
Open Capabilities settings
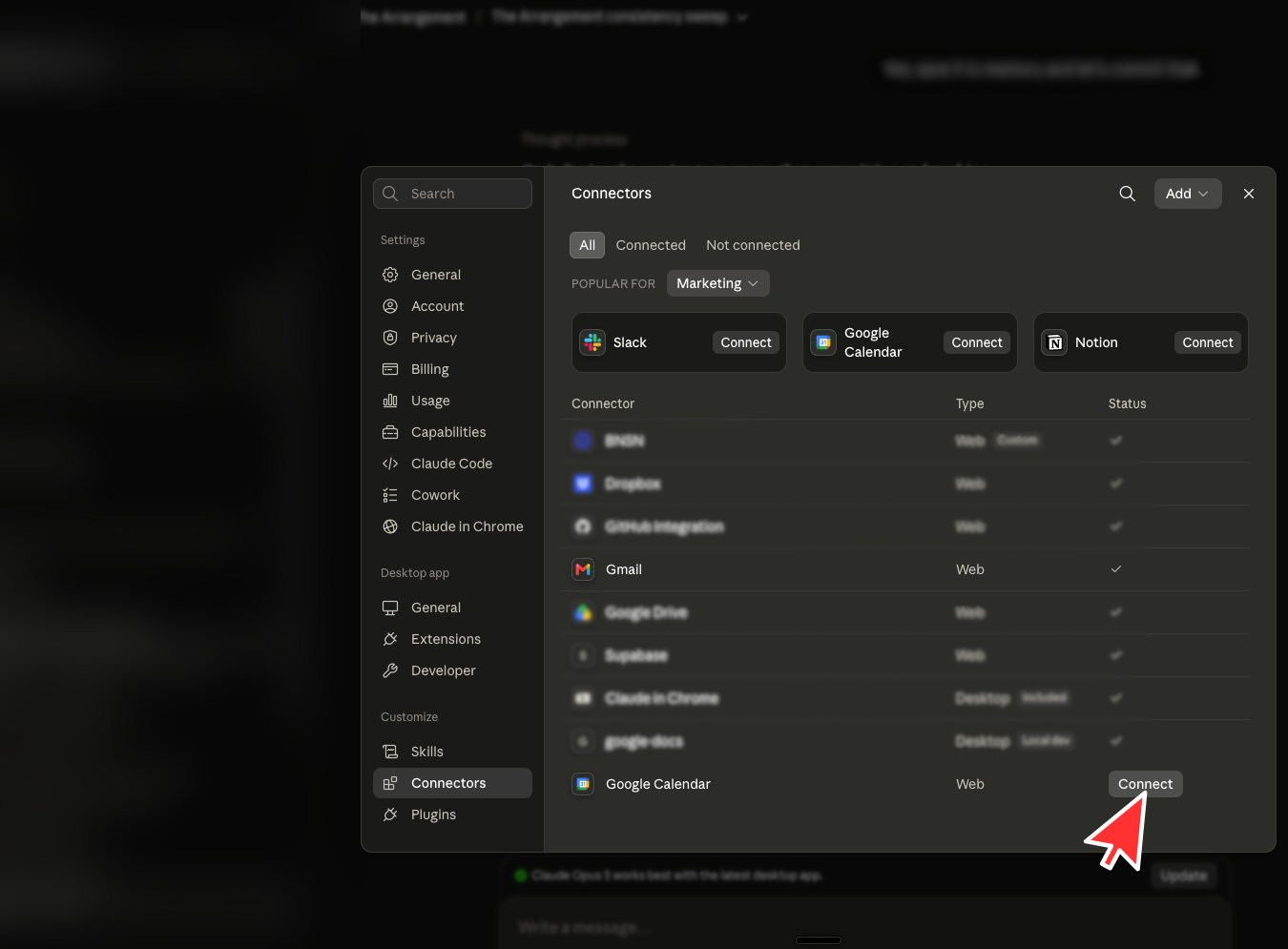click(x=452, y=432)
